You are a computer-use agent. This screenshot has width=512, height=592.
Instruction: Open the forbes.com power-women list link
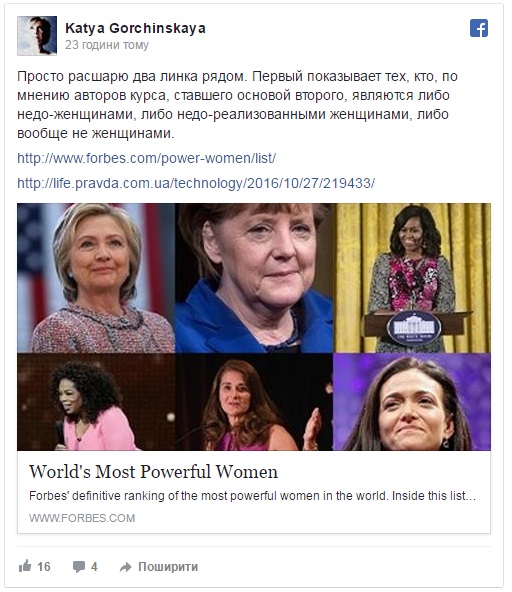coord(147,158)
